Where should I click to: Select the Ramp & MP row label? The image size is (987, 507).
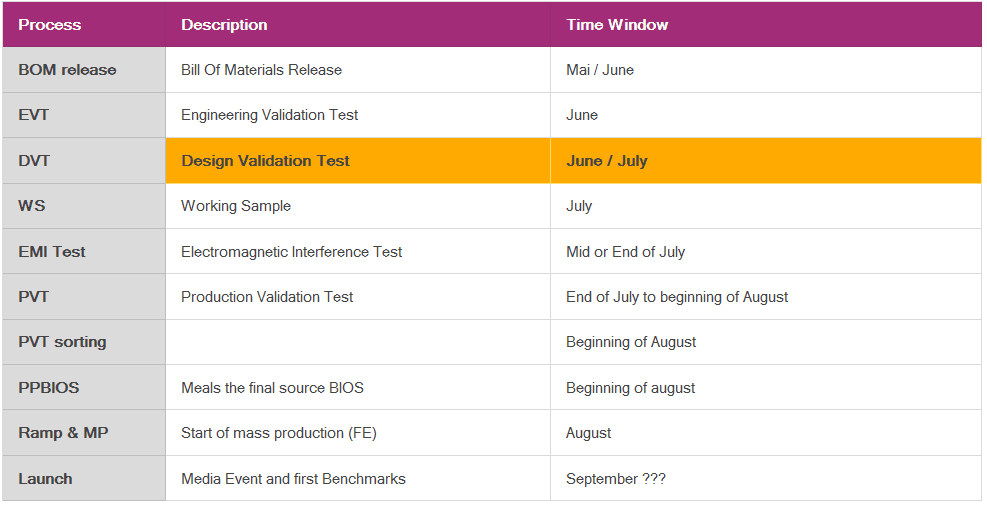(63, 433)
